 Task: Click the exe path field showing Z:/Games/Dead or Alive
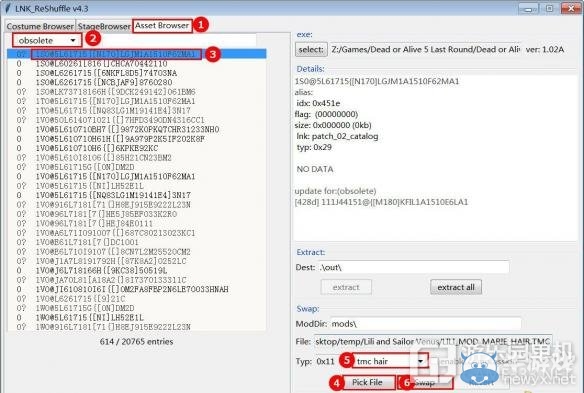point(425,49)
